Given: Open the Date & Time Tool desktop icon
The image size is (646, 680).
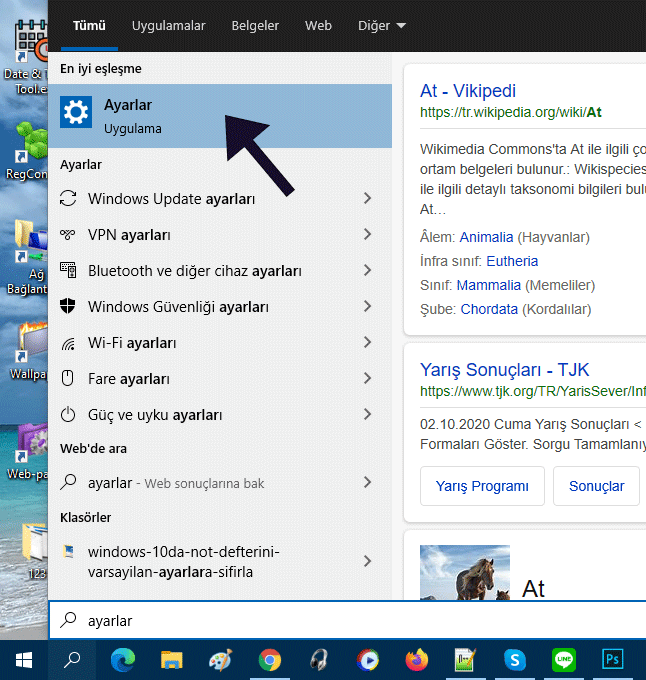Looking at the screenshot, I should (x=26, y=56).
